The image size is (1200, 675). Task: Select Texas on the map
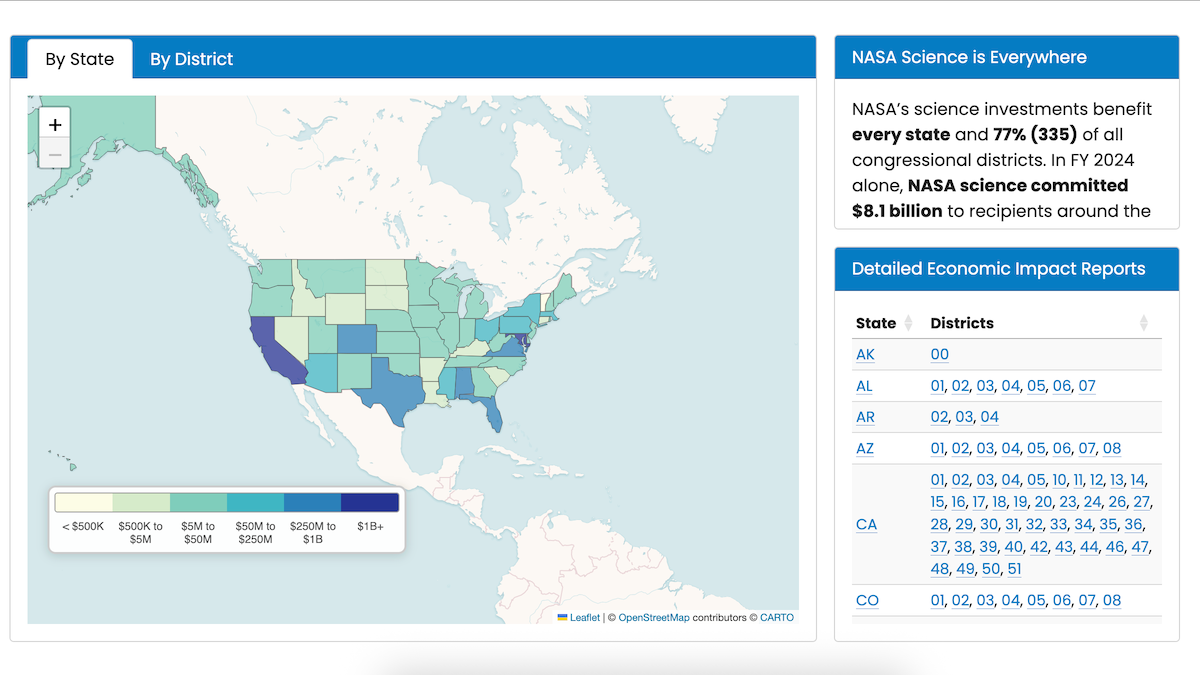click(x=392, y=392)
